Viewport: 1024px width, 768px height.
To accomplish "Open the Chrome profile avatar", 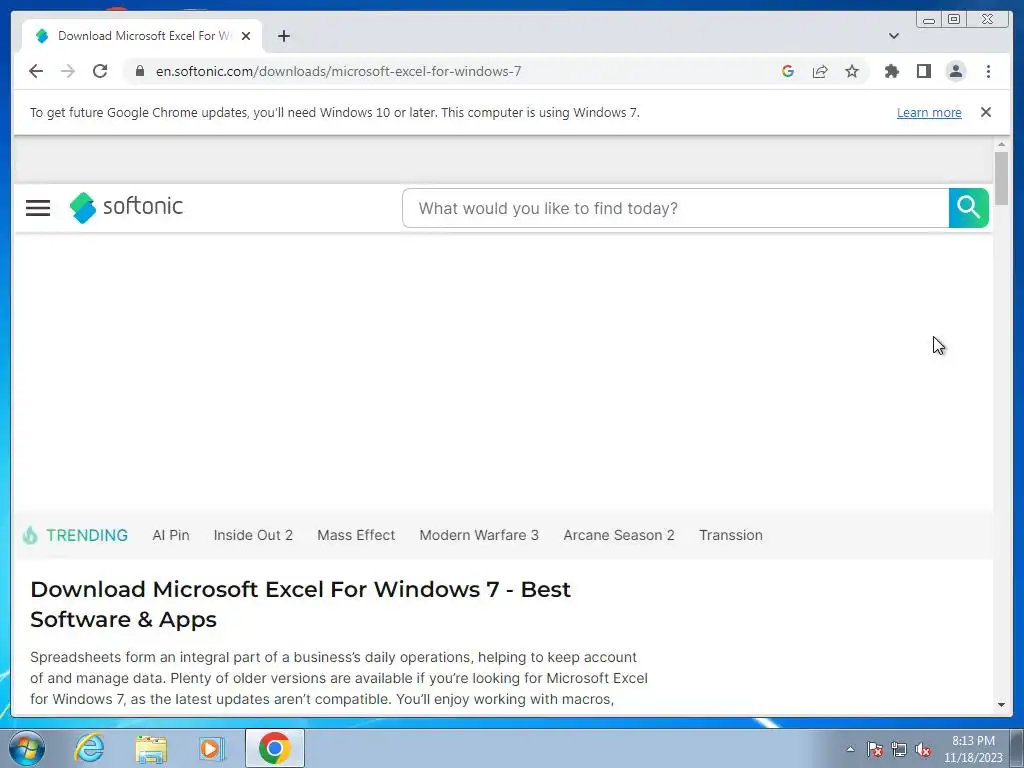I will [x=955, y=71].
